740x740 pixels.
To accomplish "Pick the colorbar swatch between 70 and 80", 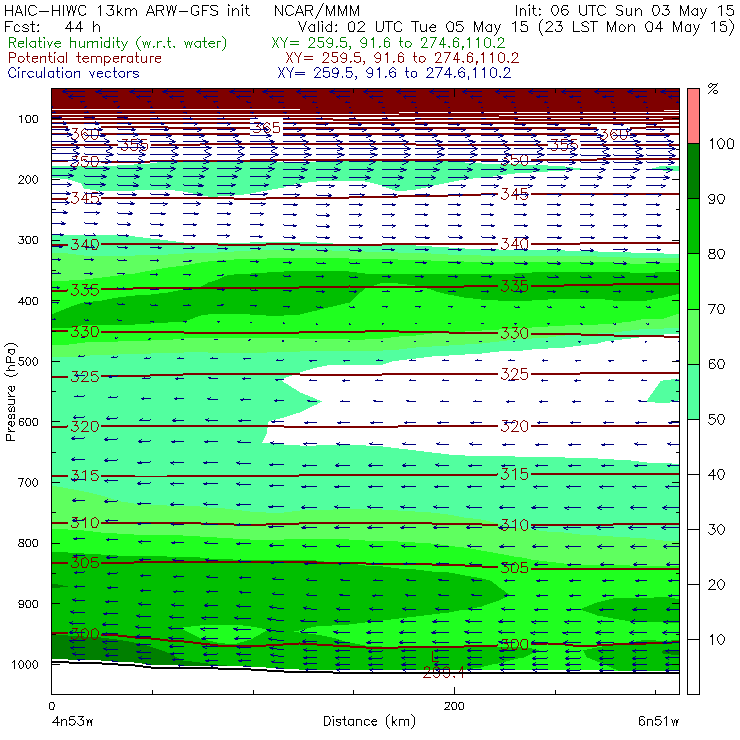I will coord(693,281).
